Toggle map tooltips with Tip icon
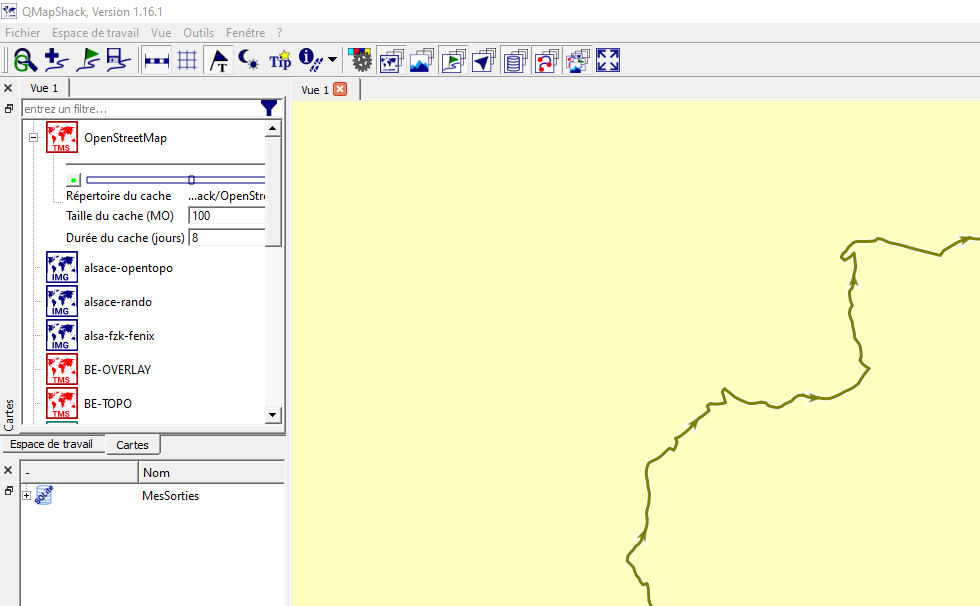The height and width of the screenshot is (606, 980). [x=280, y=61]
